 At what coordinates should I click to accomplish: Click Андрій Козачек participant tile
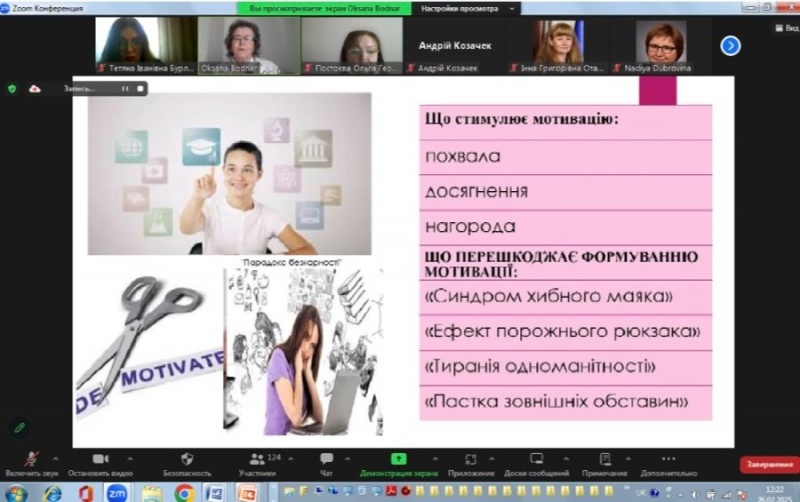pos(445,45)
